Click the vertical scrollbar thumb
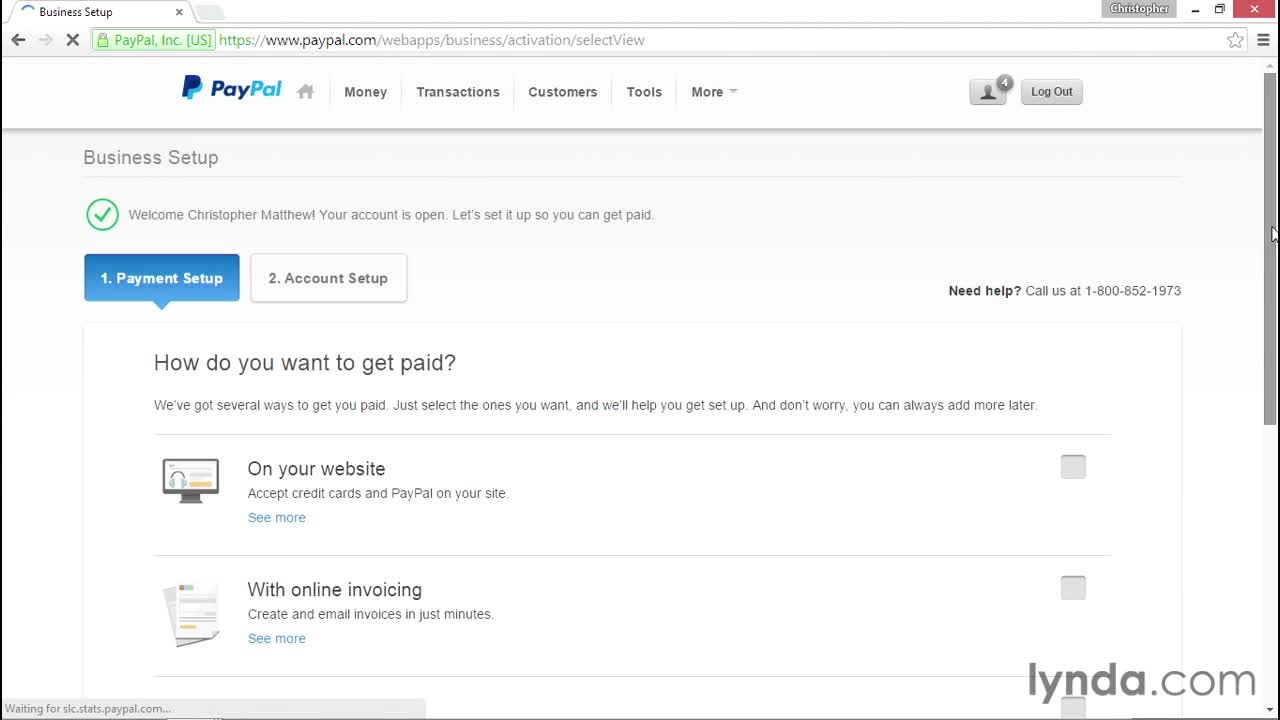 point(1270,250)
